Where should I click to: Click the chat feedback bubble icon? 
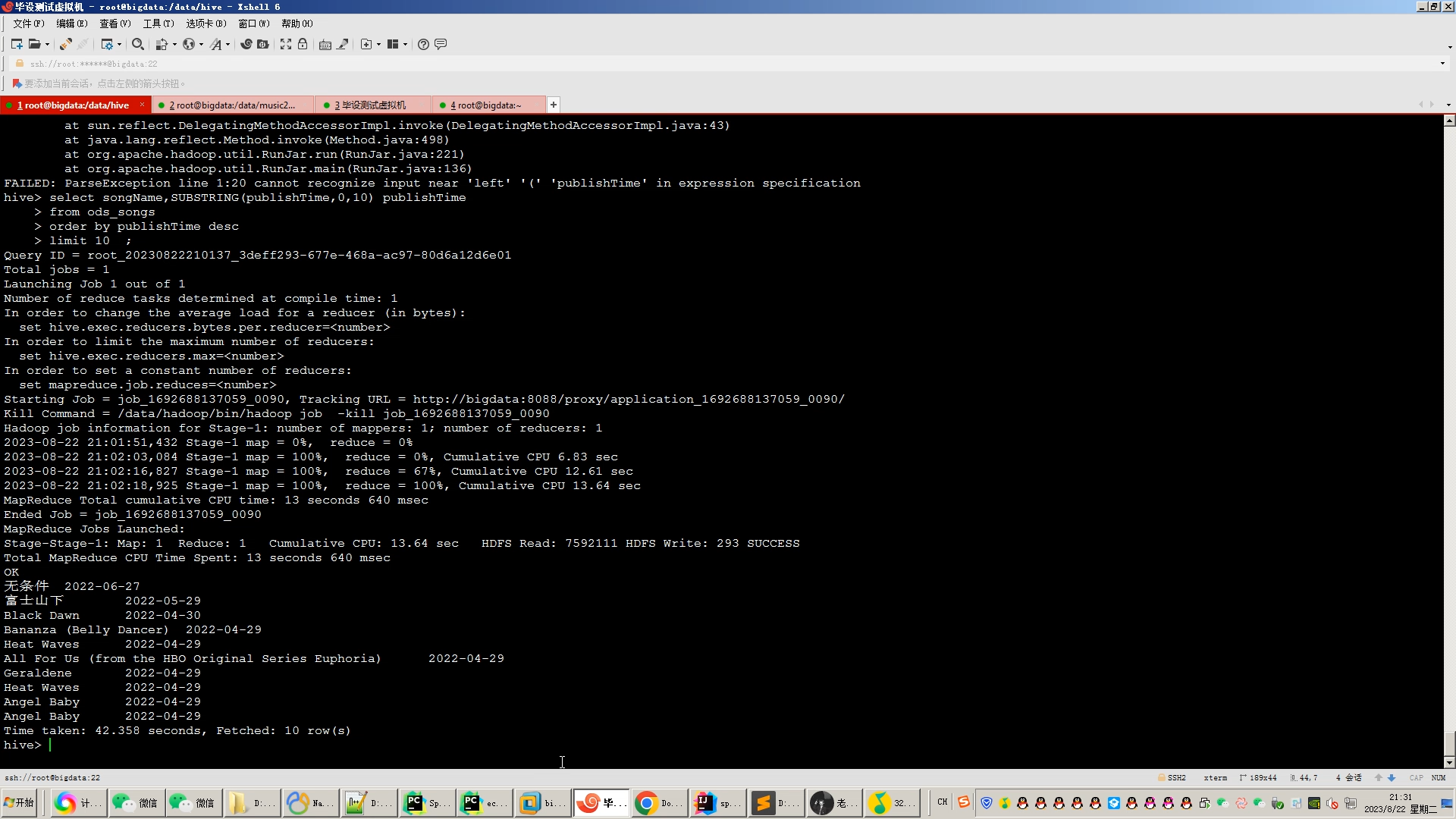(x=441, y=44)
